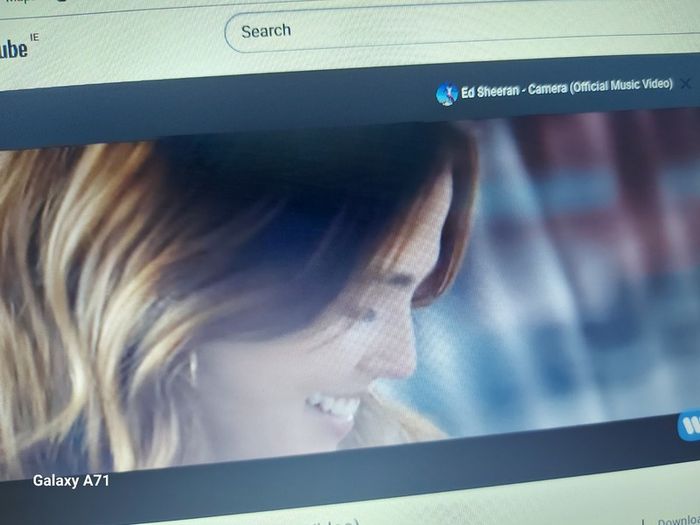Close the video title overlay
Viewport: 700px width, 525px height.
686,83
